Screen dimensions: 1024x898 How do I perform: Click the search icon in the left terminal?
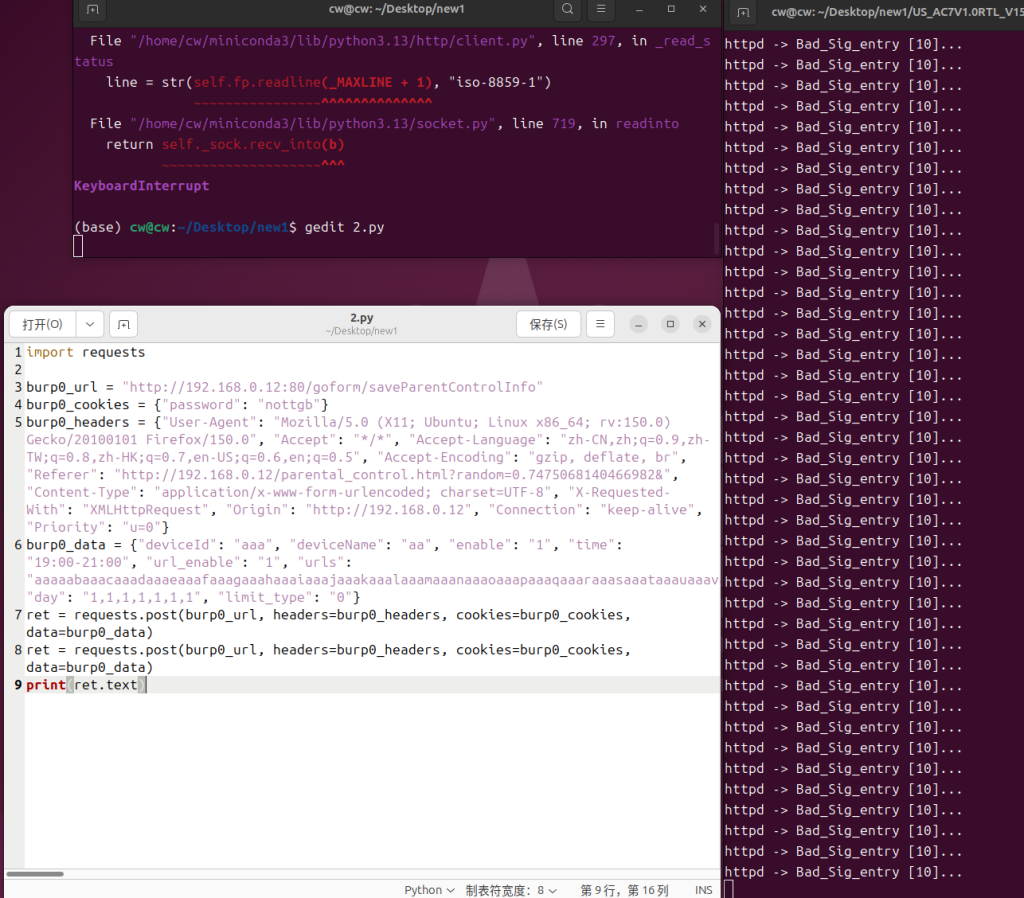click(567, 9)
